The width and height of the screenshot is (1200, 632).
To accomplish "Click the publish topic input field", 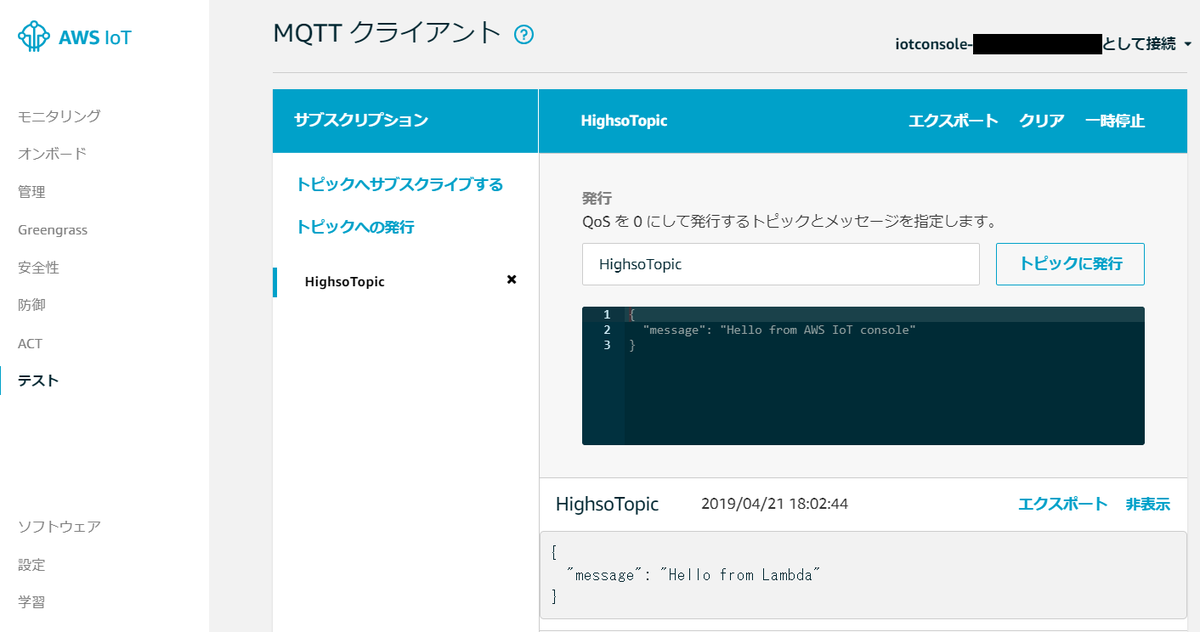I will (781, 264).
